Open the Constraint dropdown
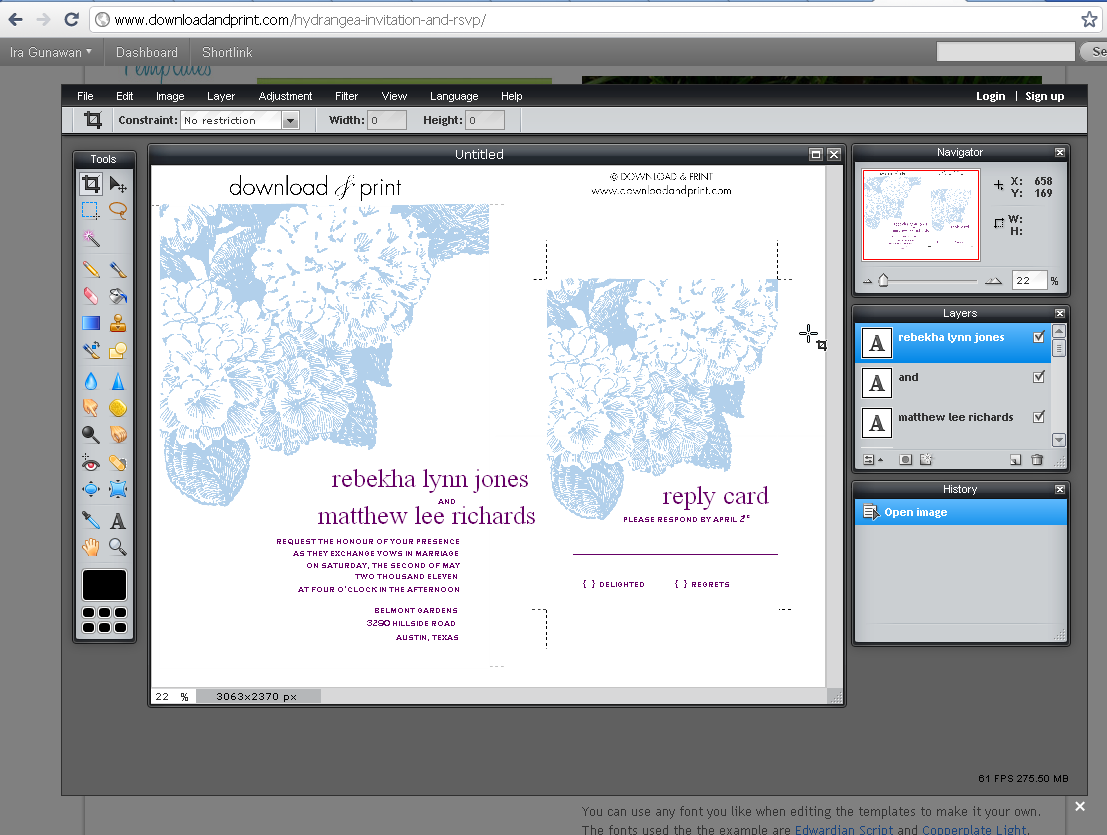This screenshot has width=1107, height=835. (x=290, y=121)
